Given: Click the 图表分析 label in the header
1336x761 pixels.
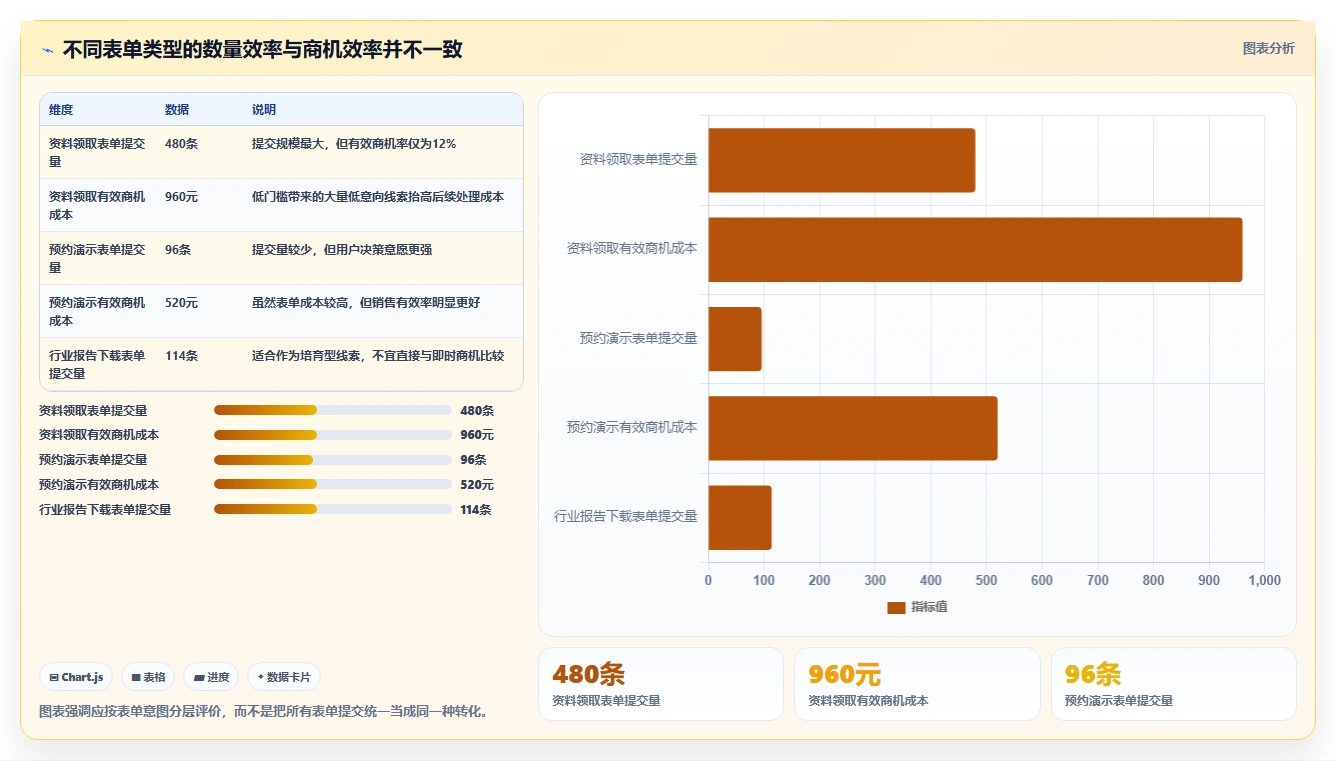Looking at the screenshot, I should (x=1268, y=48).
